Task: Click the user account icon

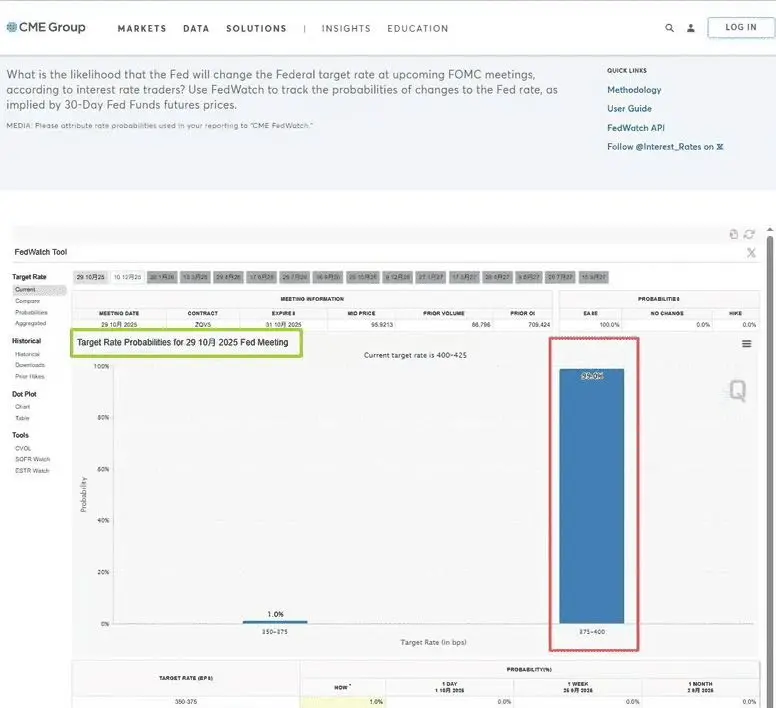Action: [690, 28]
